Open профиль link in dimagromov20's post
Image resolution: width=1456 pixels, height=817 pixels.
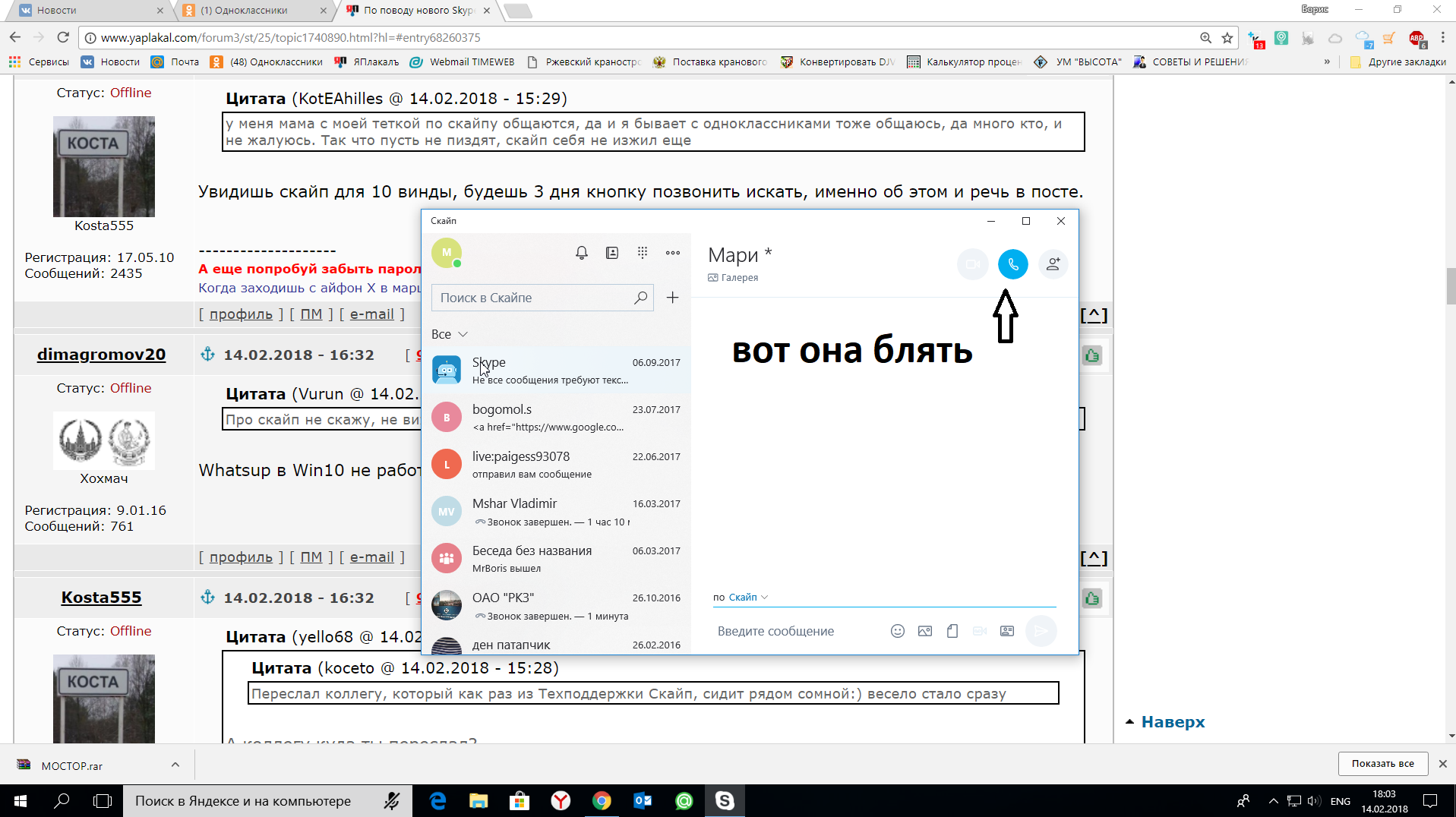tap(241, 557)
